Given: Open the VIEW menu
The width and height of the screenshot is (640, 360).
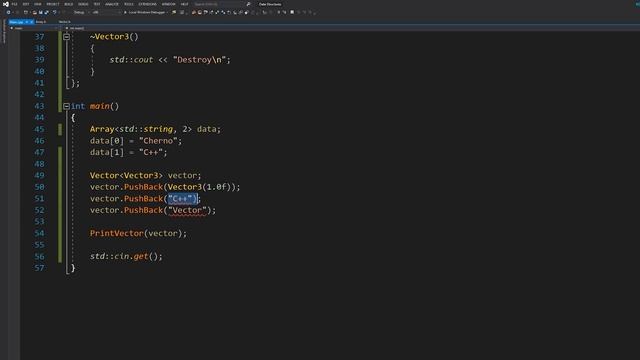Looking at the screenshot, I should [38, 4].
